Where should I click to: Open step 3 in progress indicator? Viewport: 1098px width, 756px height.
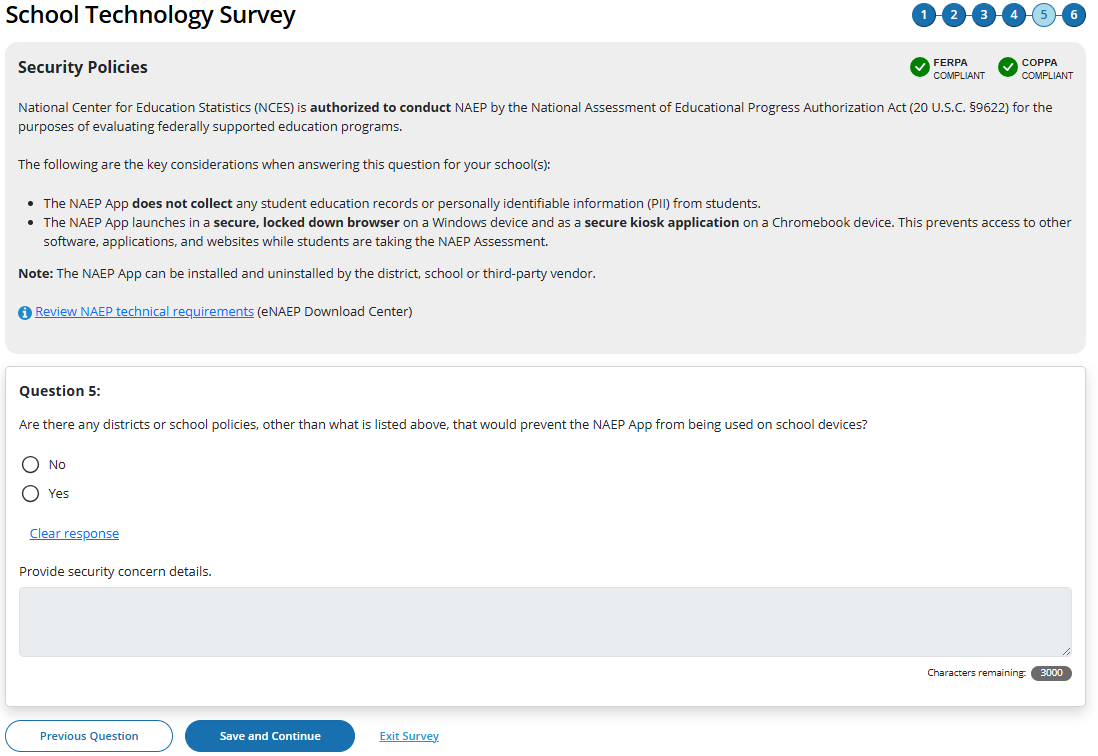pos(984,15)
